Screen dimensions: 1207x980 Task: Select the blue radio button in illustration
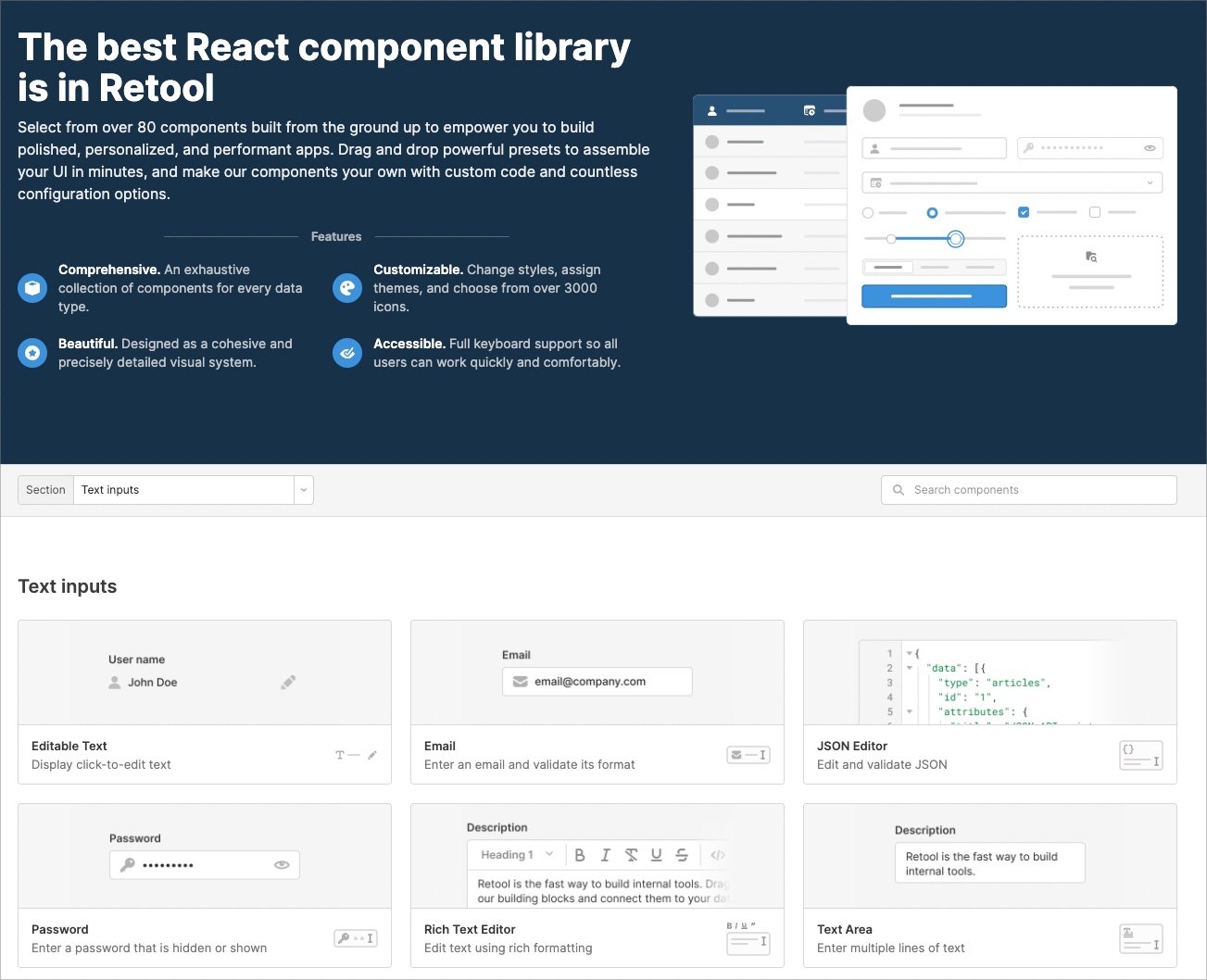click(x=932, y=213)
